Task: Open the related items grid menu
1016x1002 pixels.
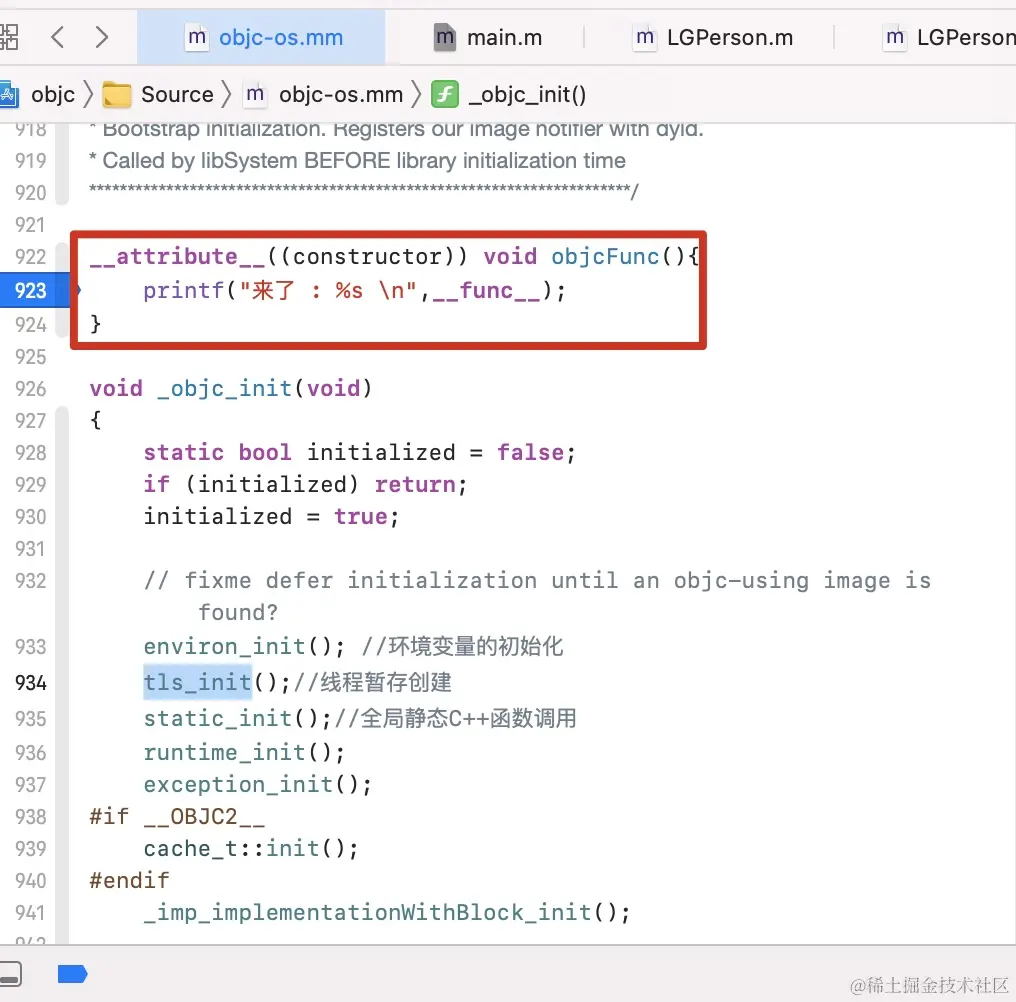Action: pos(8,37)
